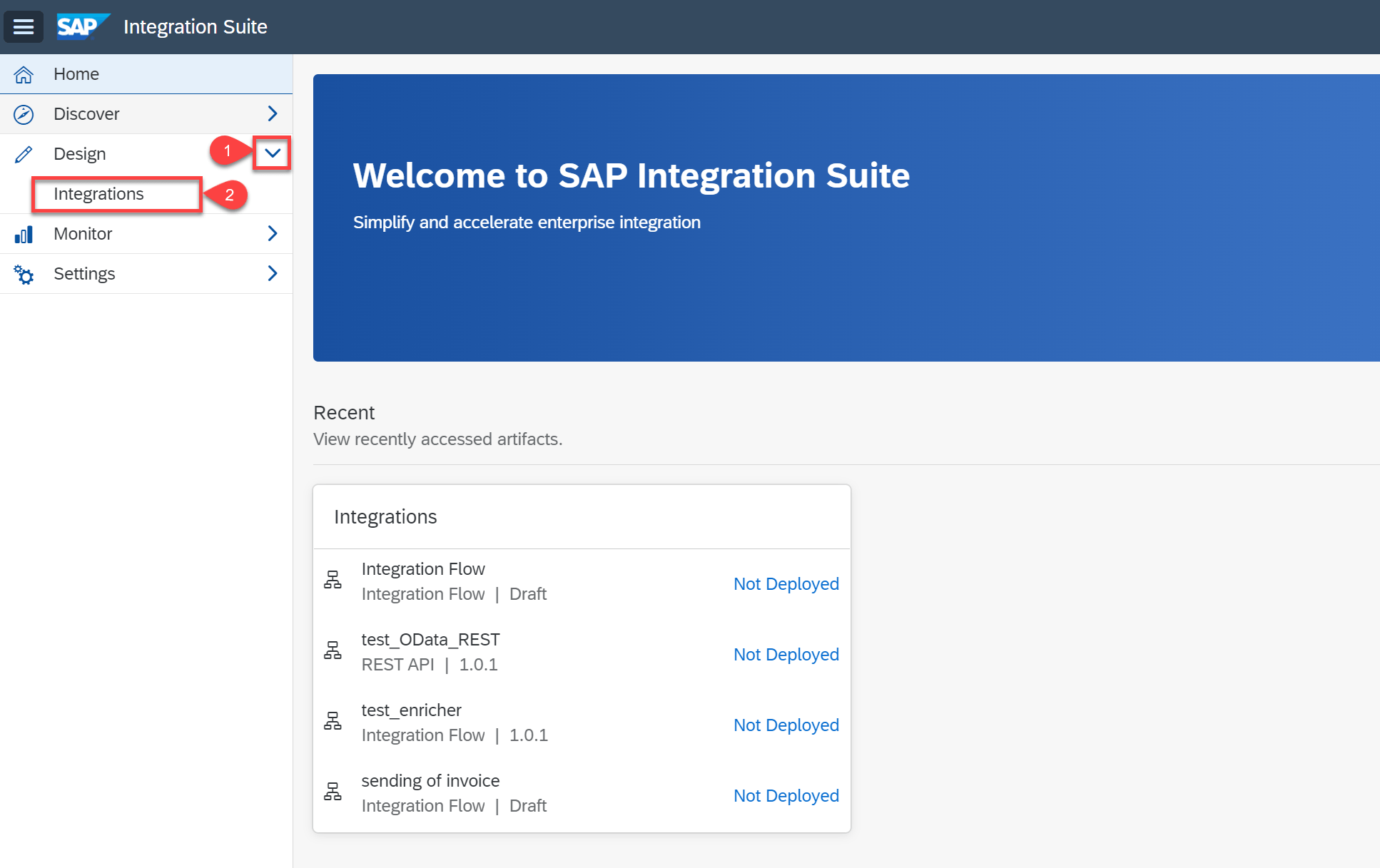Click the test_enricher flow artifact icon
Image resolution: width=1380 pixels, height=868 pixels.
point(333,722)
